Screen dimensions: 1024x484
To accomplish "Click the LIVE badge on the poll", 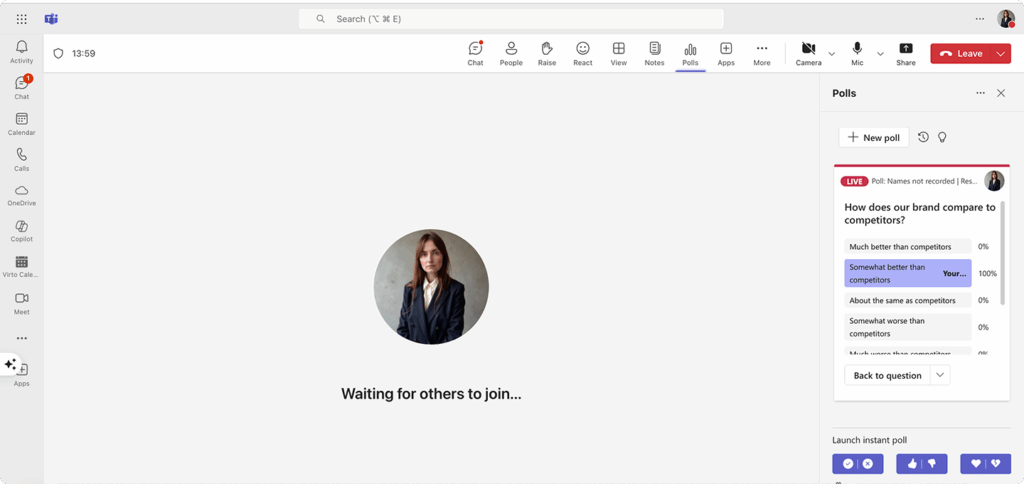I will pos(854,181).
